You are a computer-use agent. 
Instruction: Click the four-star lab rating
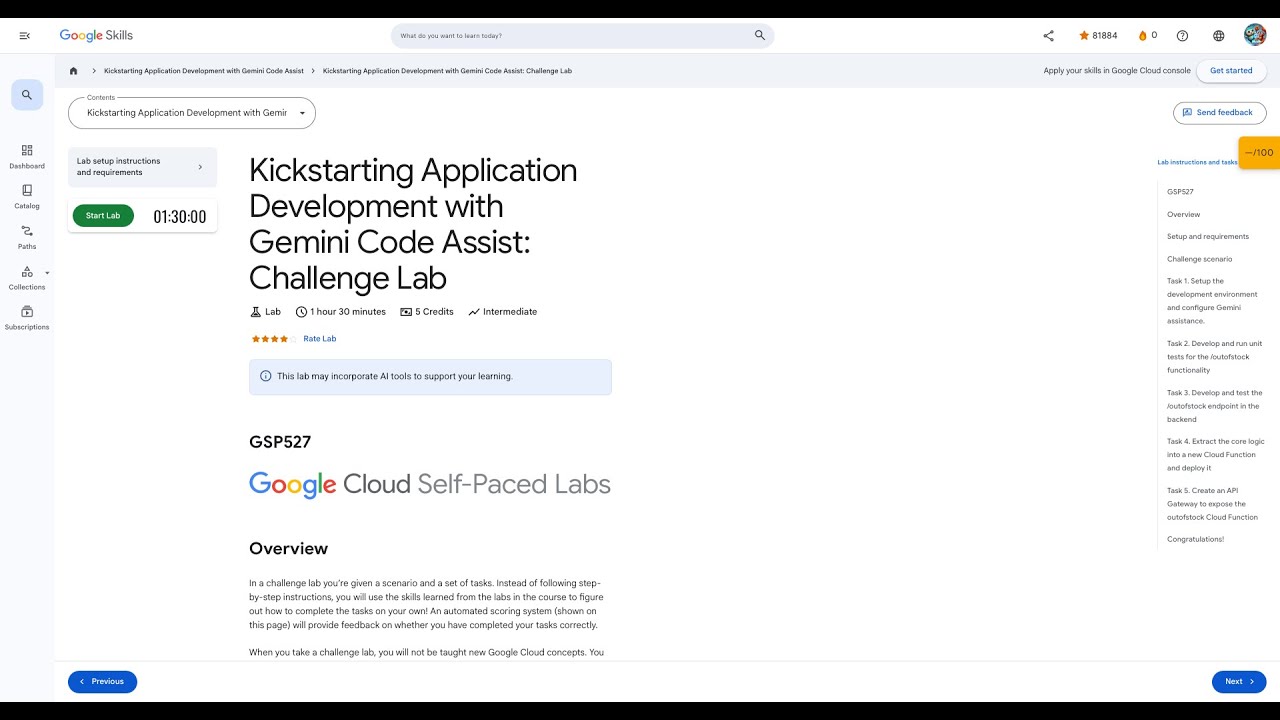(x=274, y=339)
